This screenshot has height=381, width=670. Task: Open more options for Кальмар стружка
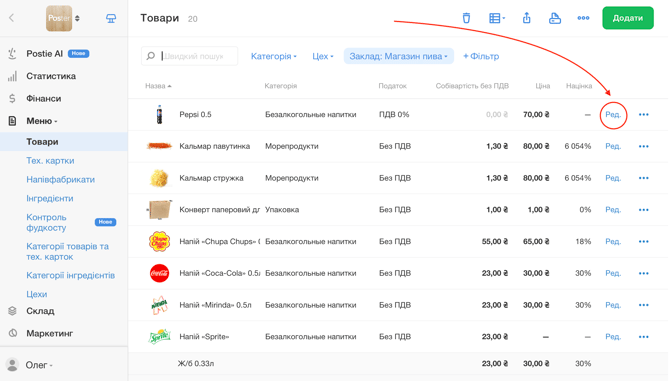[x=644, y=178]
